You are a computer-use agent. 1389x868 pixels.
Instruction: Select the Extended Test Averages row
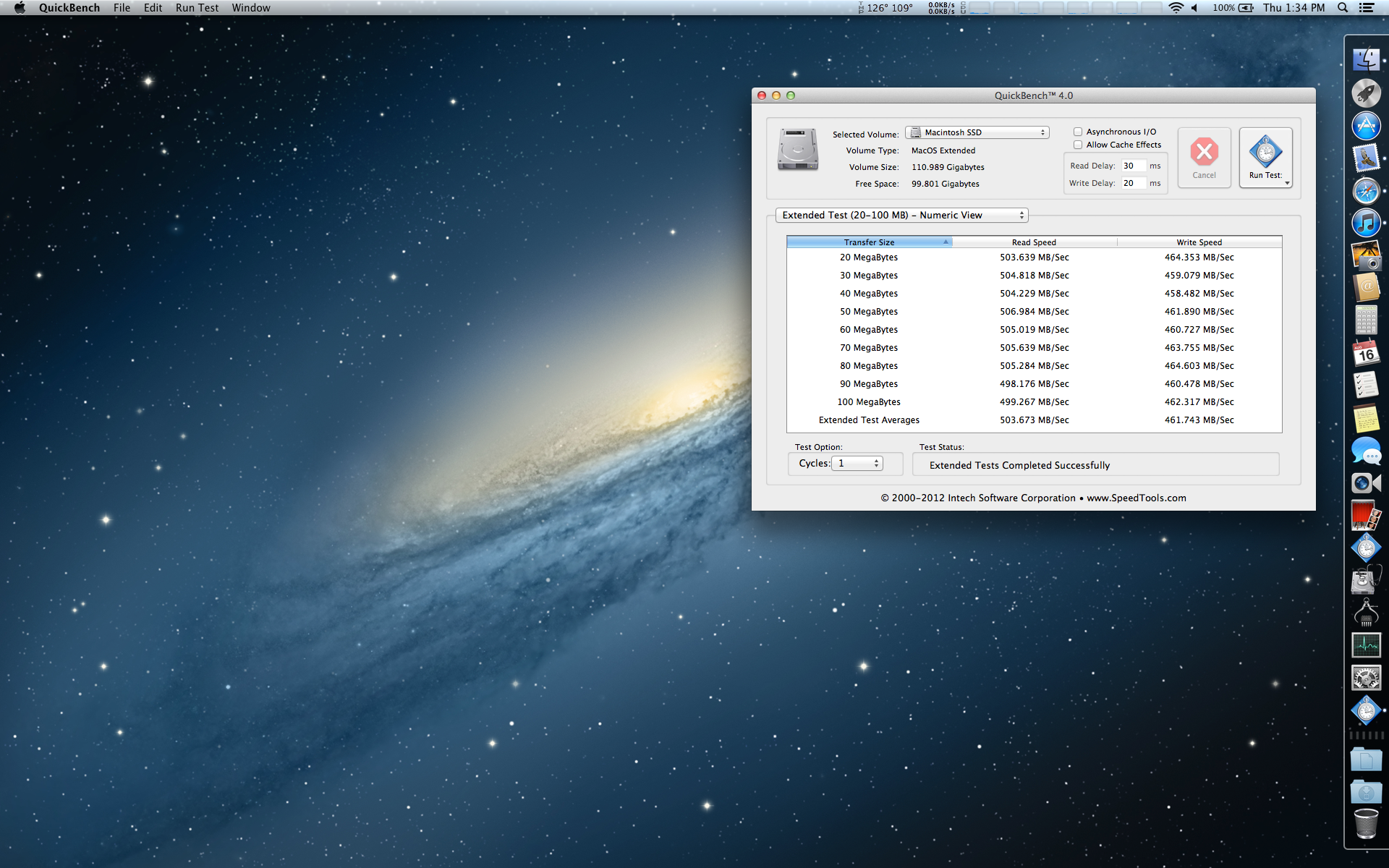[1034, 420]
